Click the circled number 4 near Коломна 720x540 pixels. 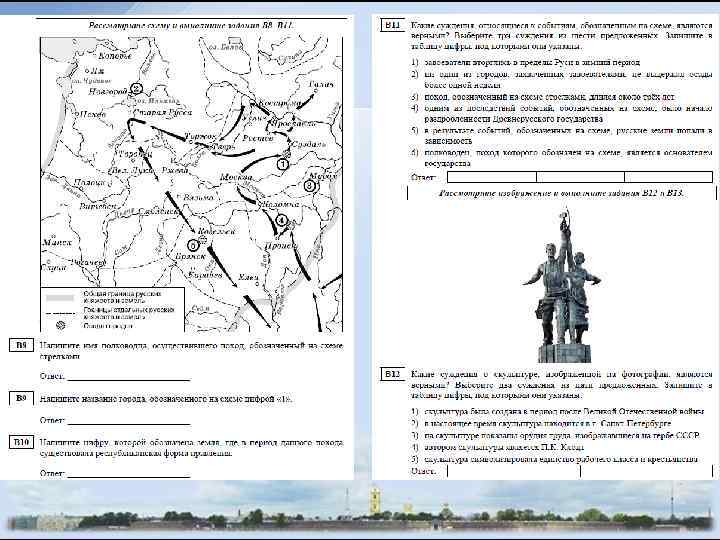(281, 221)
